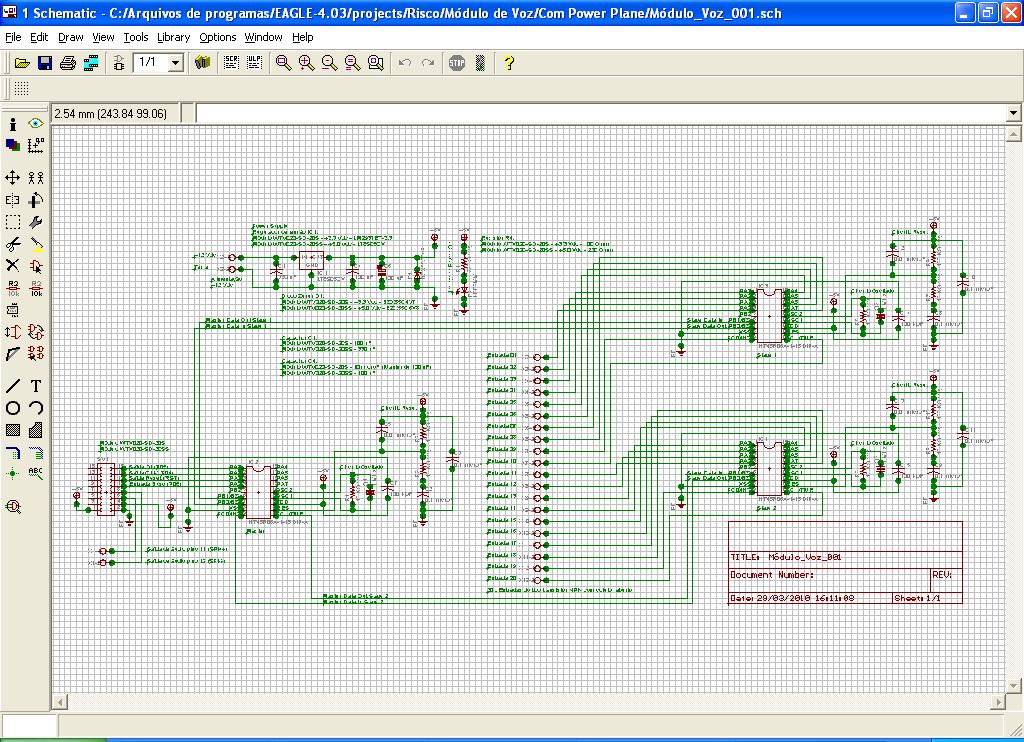This screenshot has width=1024, height=742.
Task: Select the Delete (X) tool
Action: pos(13,265)
